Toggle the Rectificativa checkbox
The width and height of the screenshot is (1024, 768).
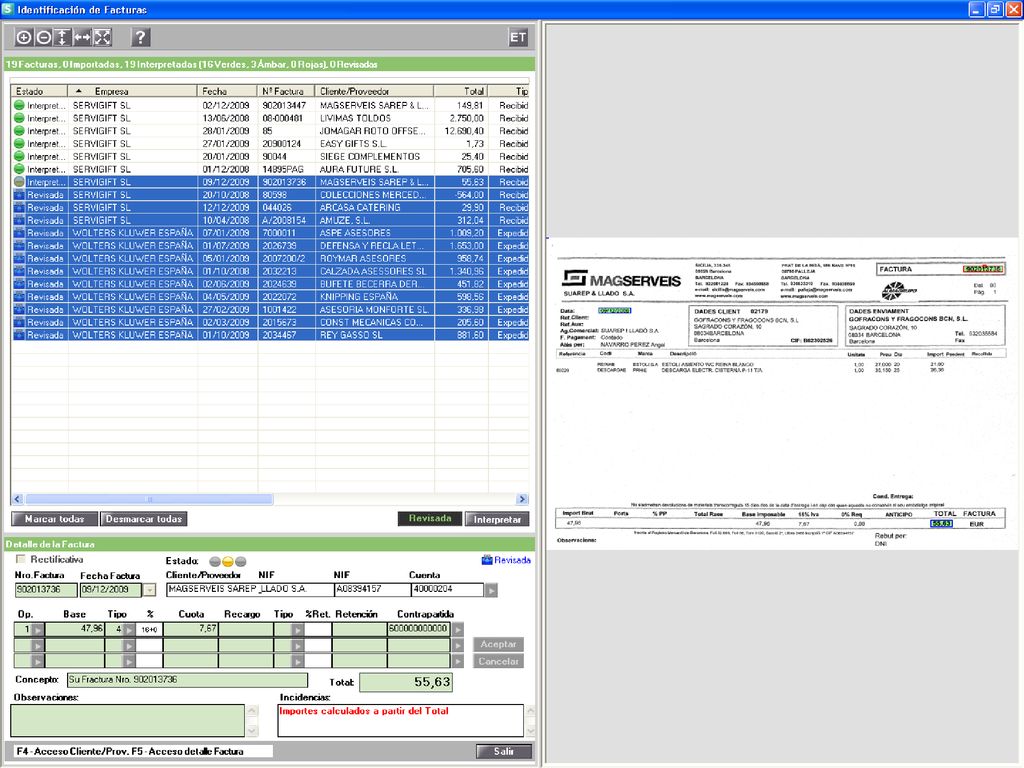click(x=20, y=559)
